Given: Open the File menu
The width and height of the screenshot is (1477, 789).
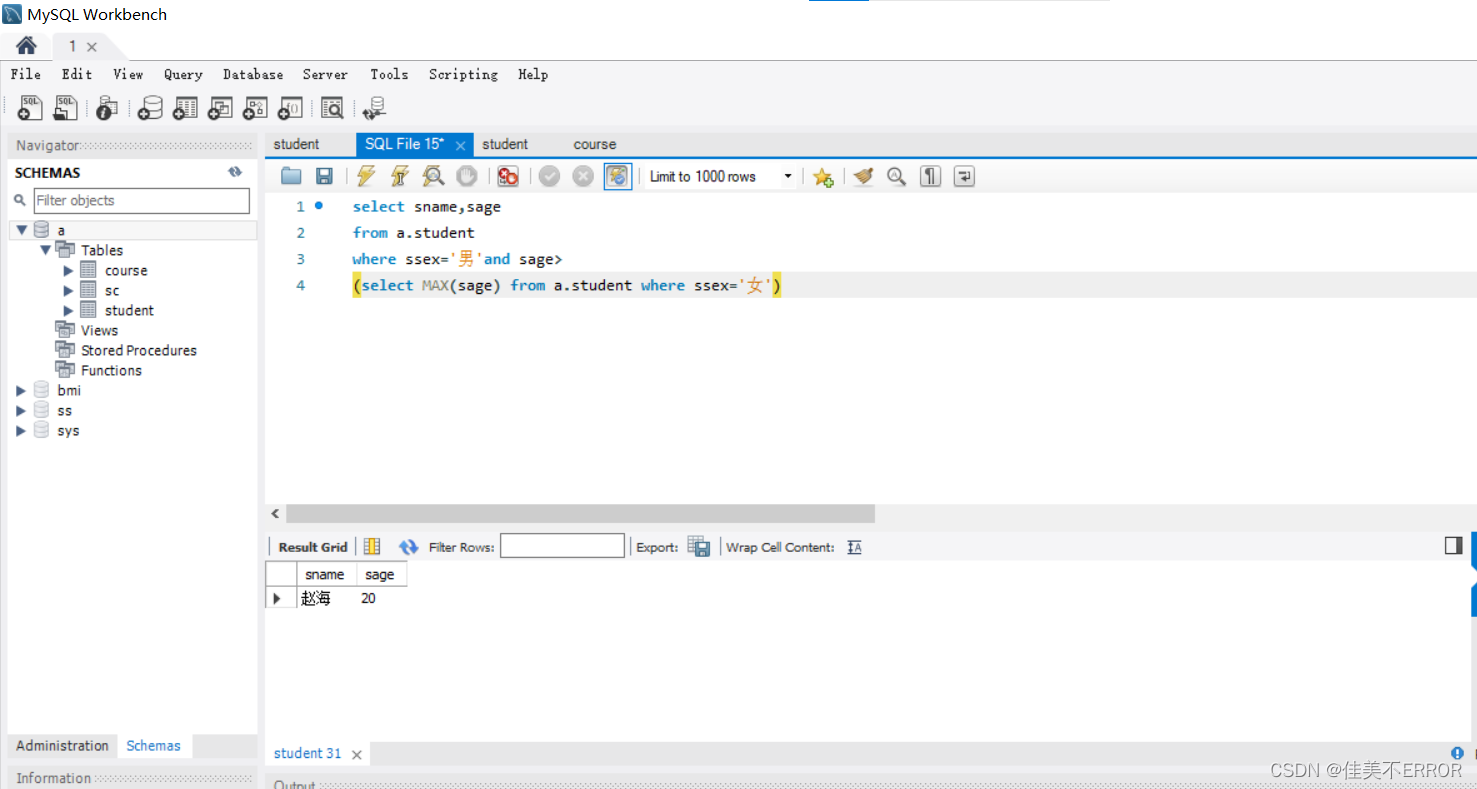Looking at the screenshot, I should point(26,74).
